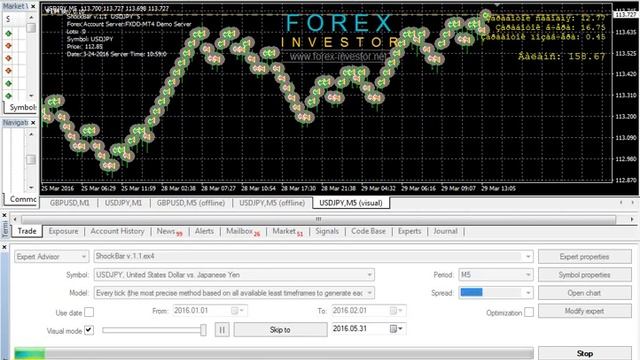This screenshot has width=640, height=360.
Task: Open the Skip to date calendar dropdown
Action: [396, 329]
